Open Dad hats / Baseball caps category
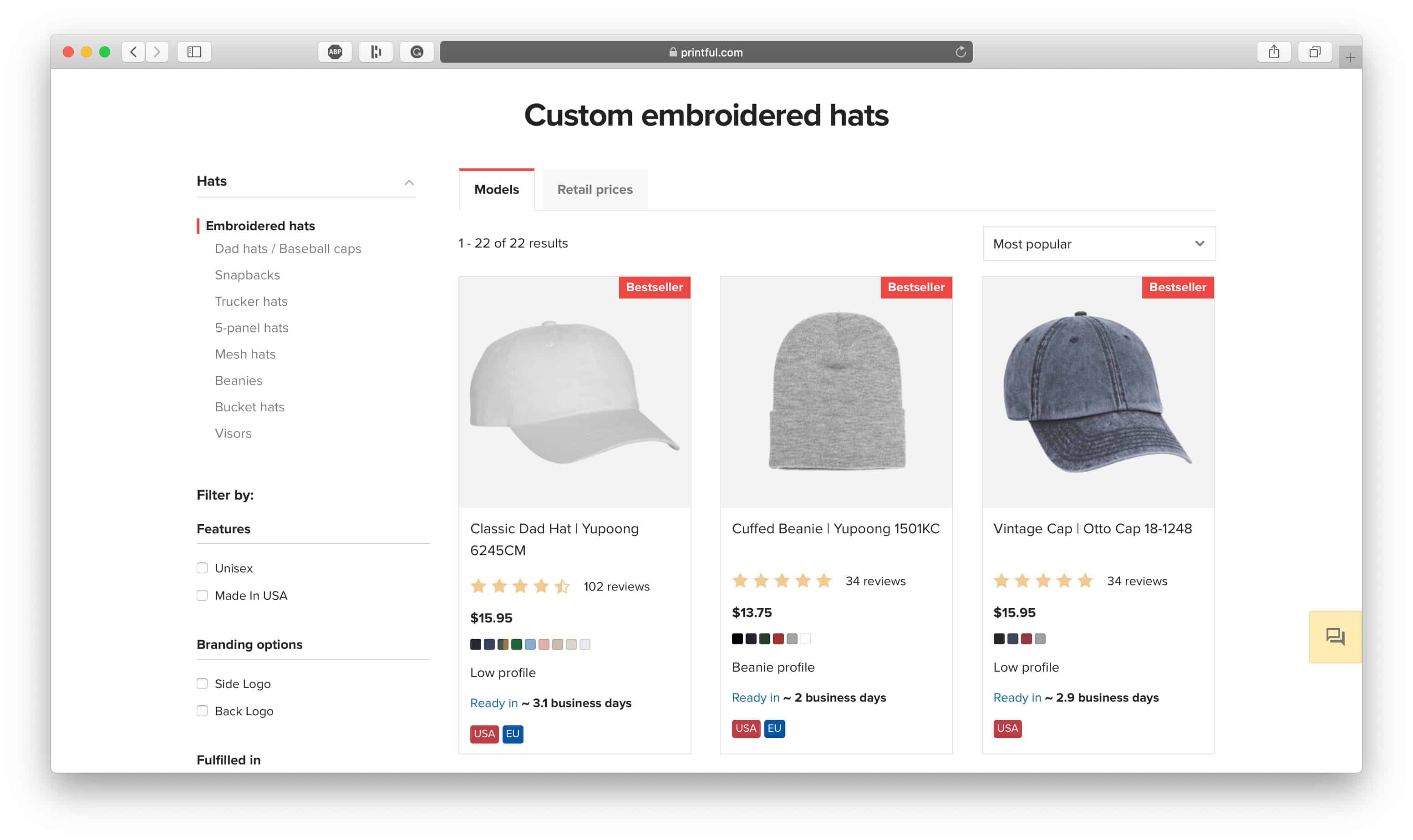 pos(288,248)
